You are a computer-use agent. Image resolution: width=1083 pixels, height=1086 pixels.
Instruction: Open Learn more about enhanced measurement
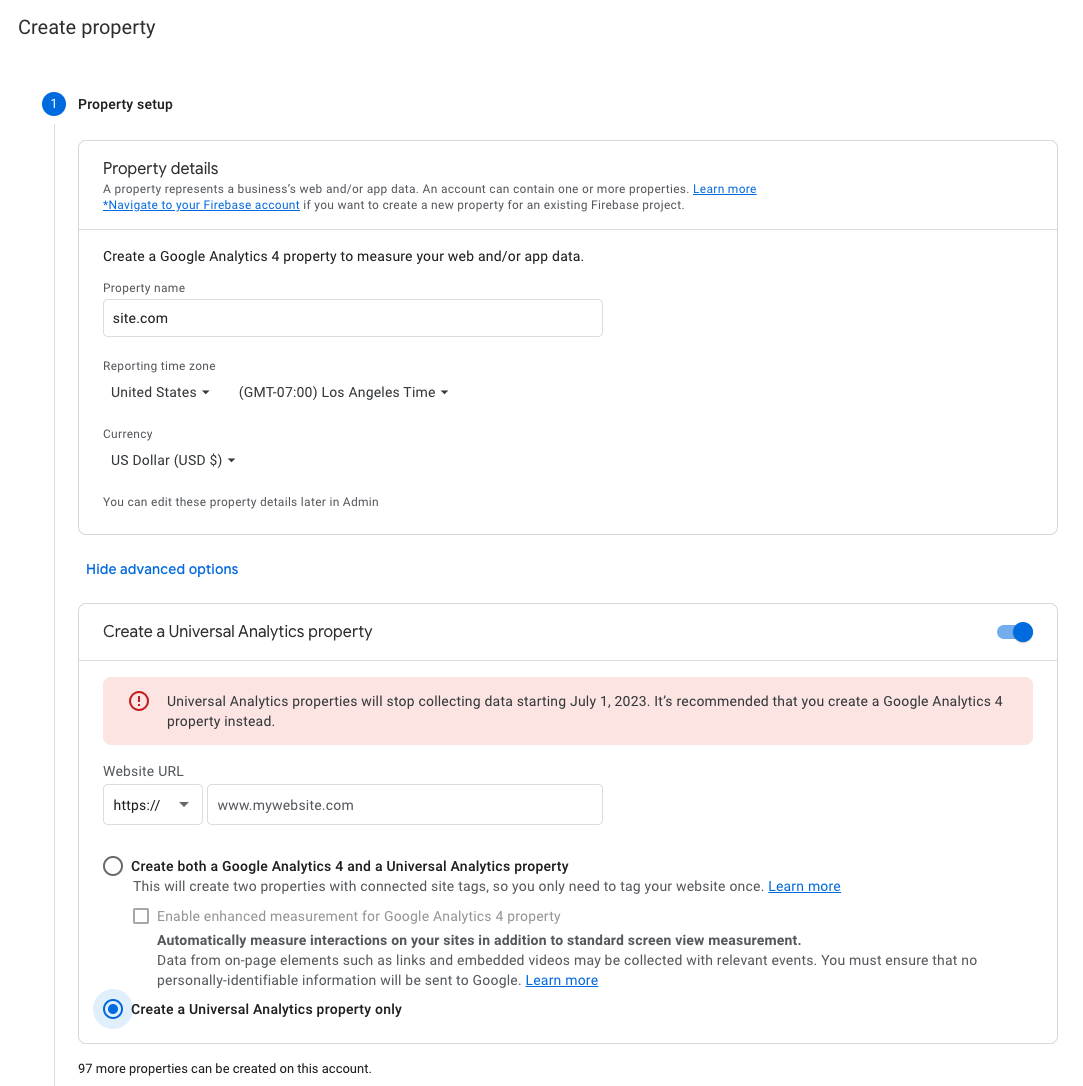[x=561, y=980]
